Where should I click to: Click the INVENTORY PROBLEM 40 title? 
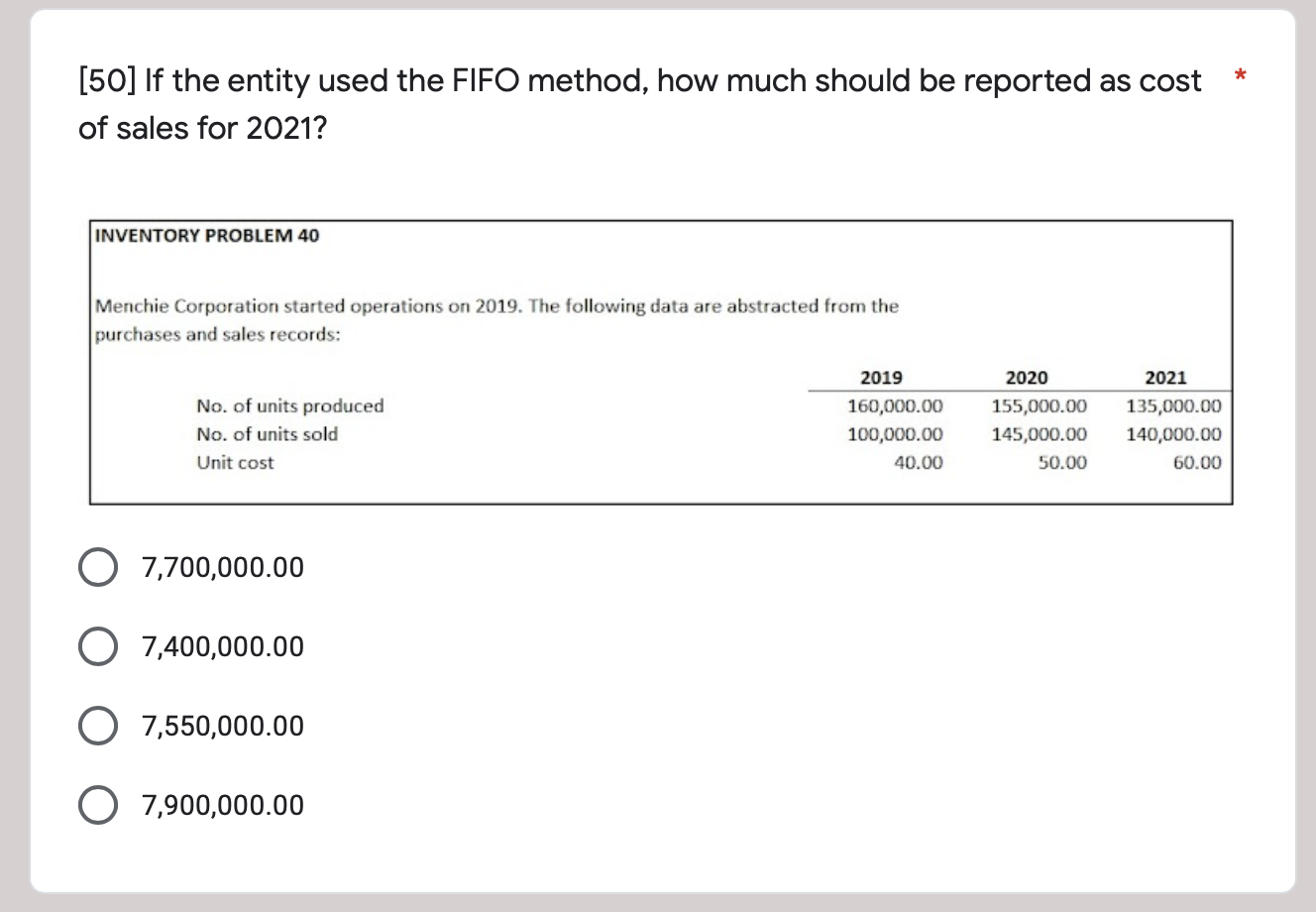tap(205, 235)
